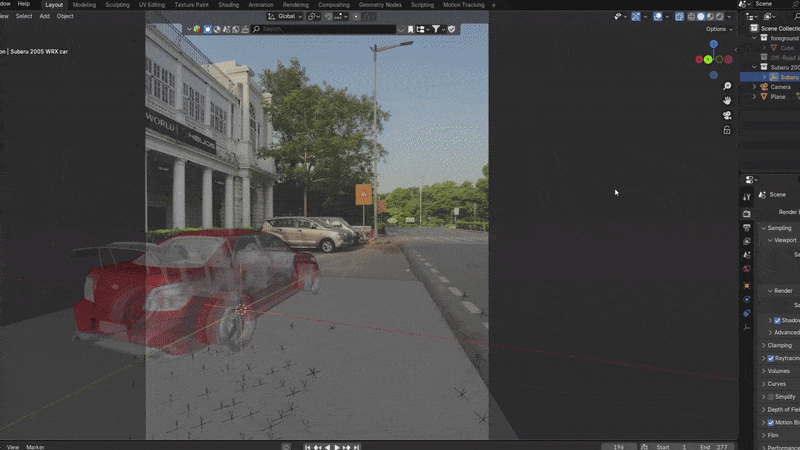The width and height of the screenshot is (800, 450).
Task: Open the Physics properties tab icon
Action: (x=747, y=299)
